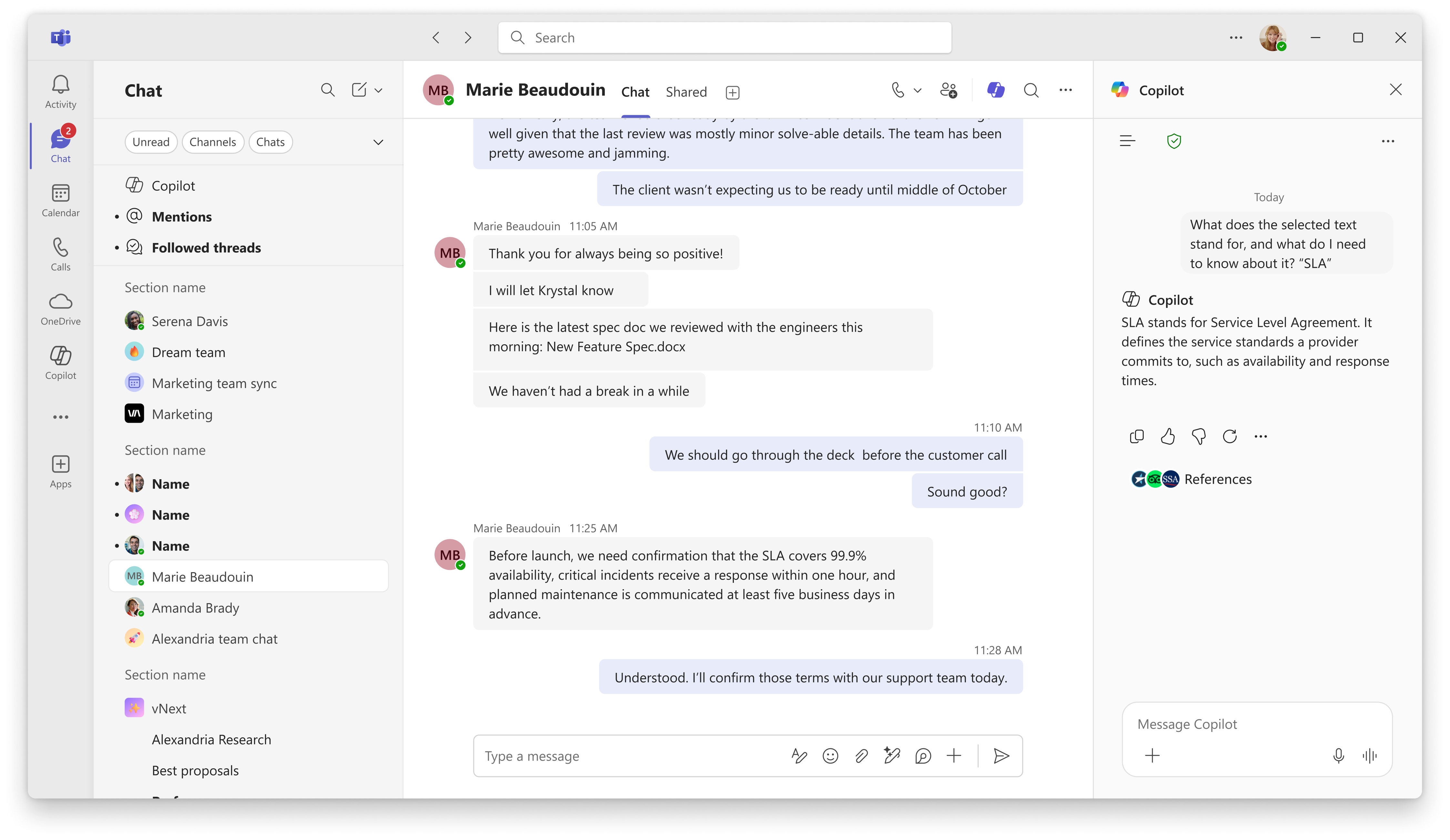The height and width of the screenshot is (840, 1450).
Task: Close the Copilot pane
Action: (x=1395, y=90)
